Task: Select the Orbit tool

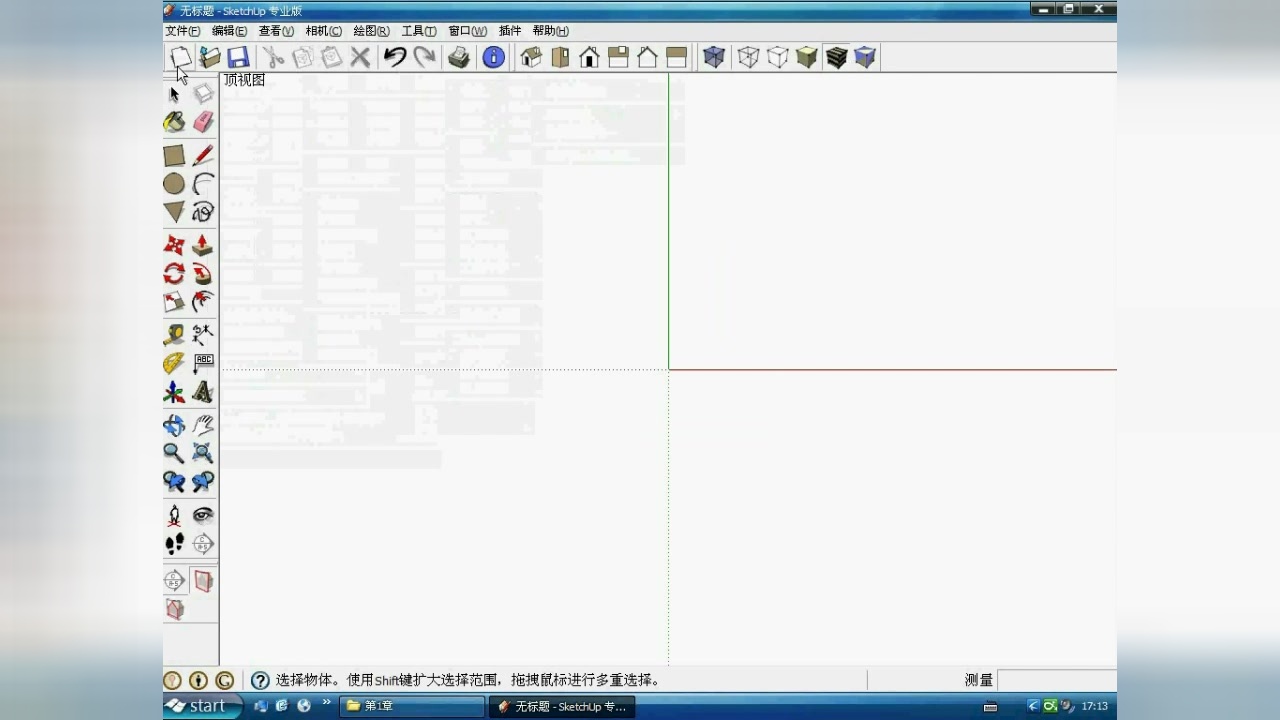Action: click(174, 425)
